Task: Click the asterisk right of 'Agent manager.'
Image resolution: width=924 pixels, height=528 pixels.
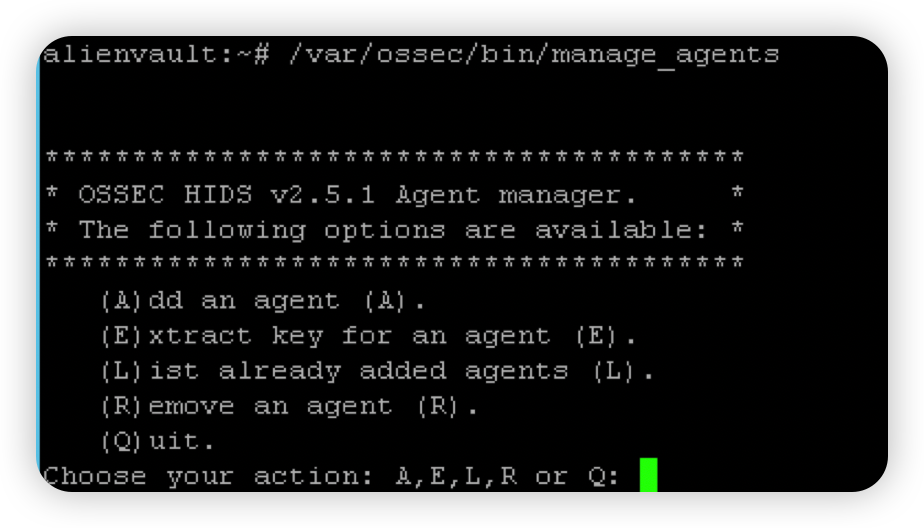Action: 737,193
